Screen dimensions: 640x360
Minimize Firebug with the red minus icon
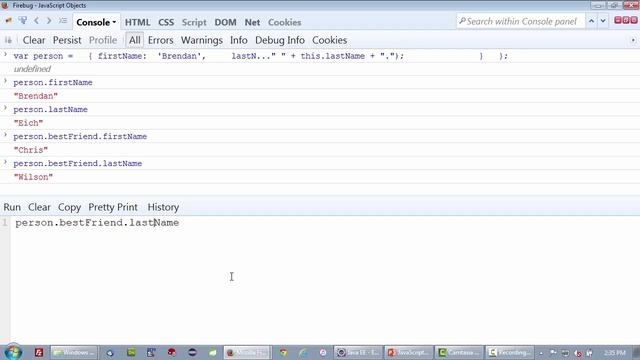pos(618,20)
